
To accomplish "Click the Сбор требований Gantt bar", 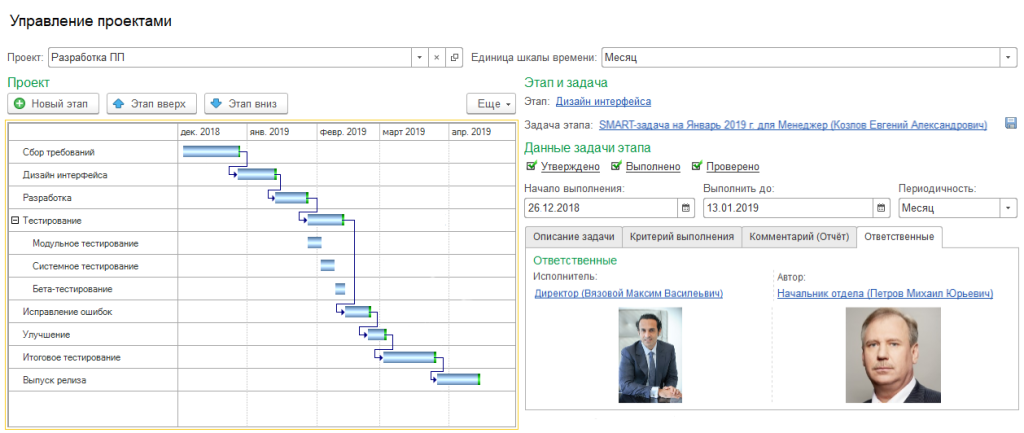I will click(x=211, y=152).
